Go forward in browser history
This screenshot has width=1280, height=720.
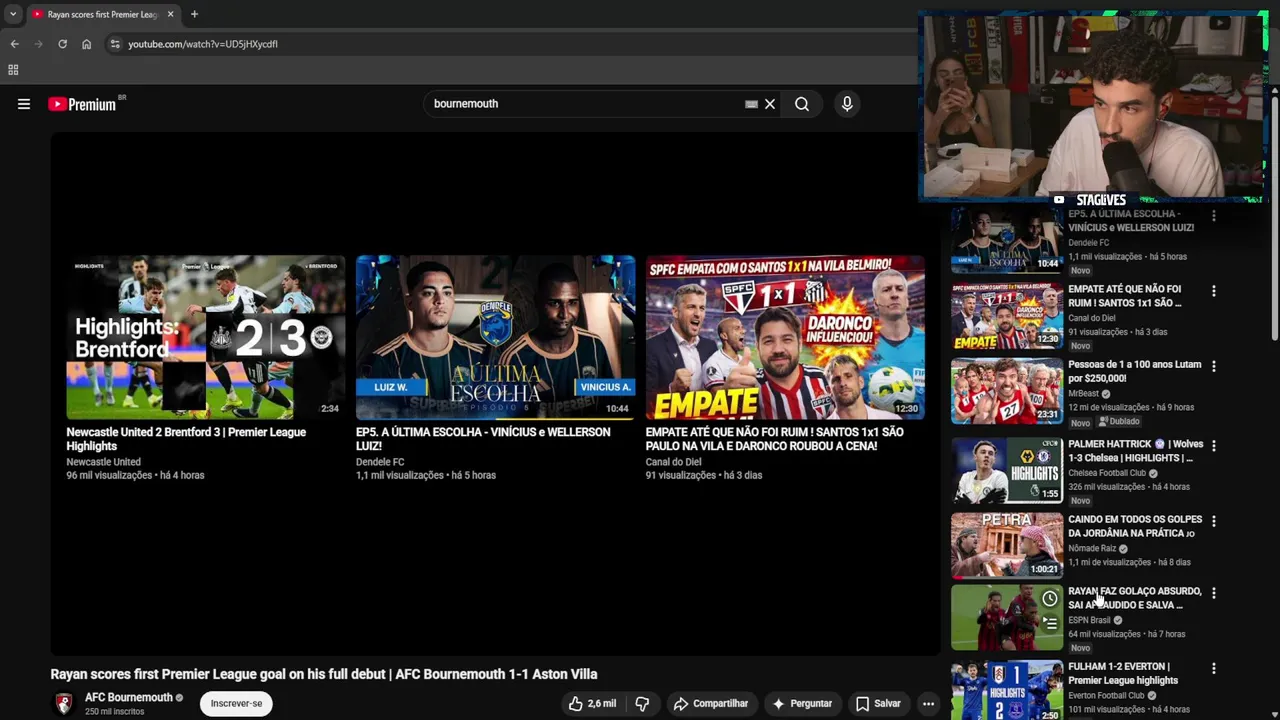pos(38,44)
